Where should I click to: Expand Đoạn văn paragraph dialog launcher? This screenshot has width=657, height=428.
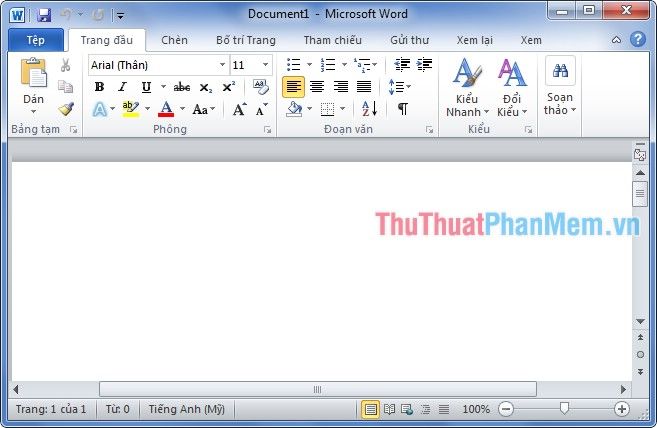pos(429,130)
